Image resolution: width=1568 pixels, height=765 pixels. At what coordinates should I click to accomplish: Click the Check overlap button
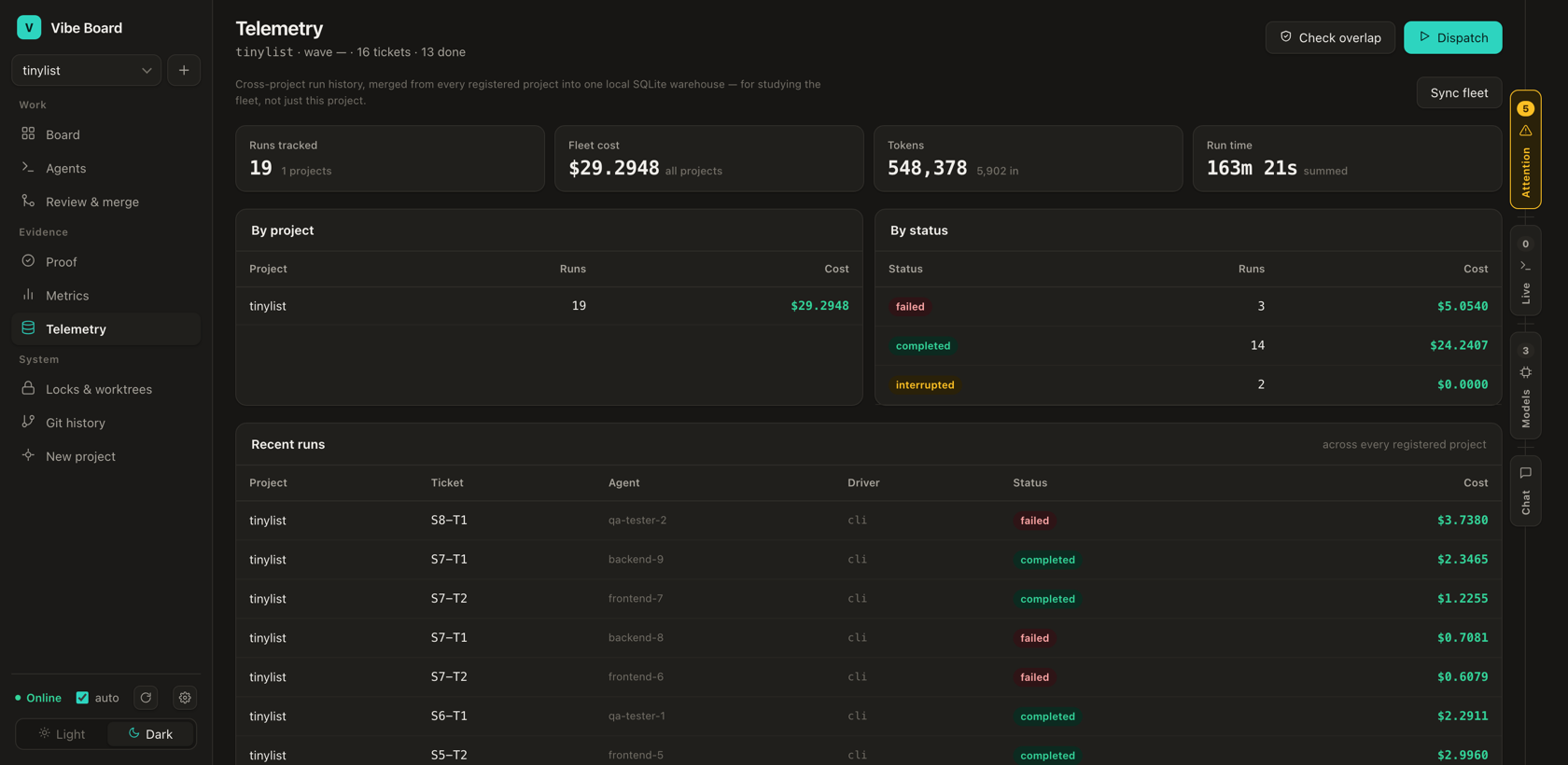[1330, 37]
